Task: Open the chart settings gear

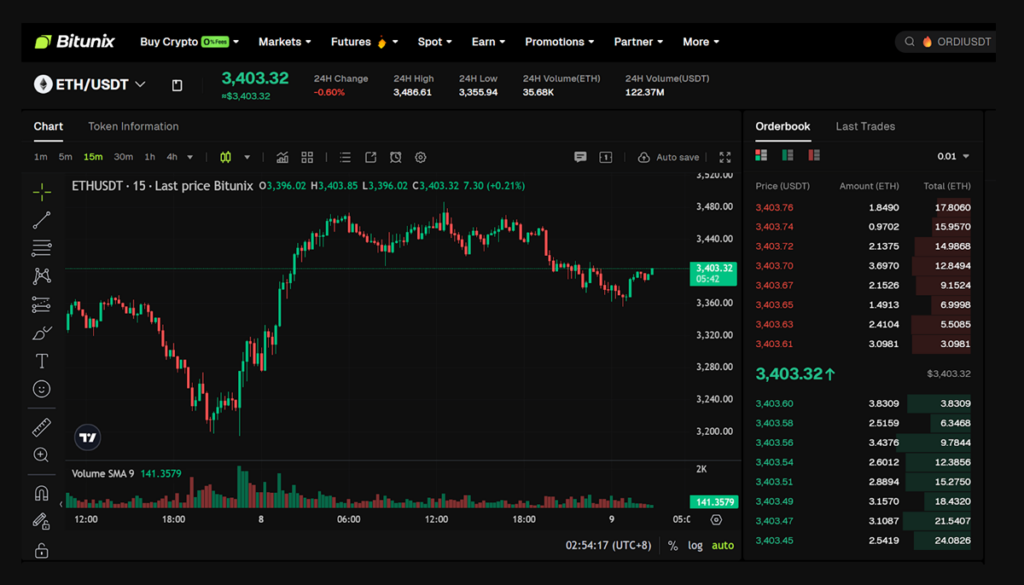Action: [x=420, y=157]
